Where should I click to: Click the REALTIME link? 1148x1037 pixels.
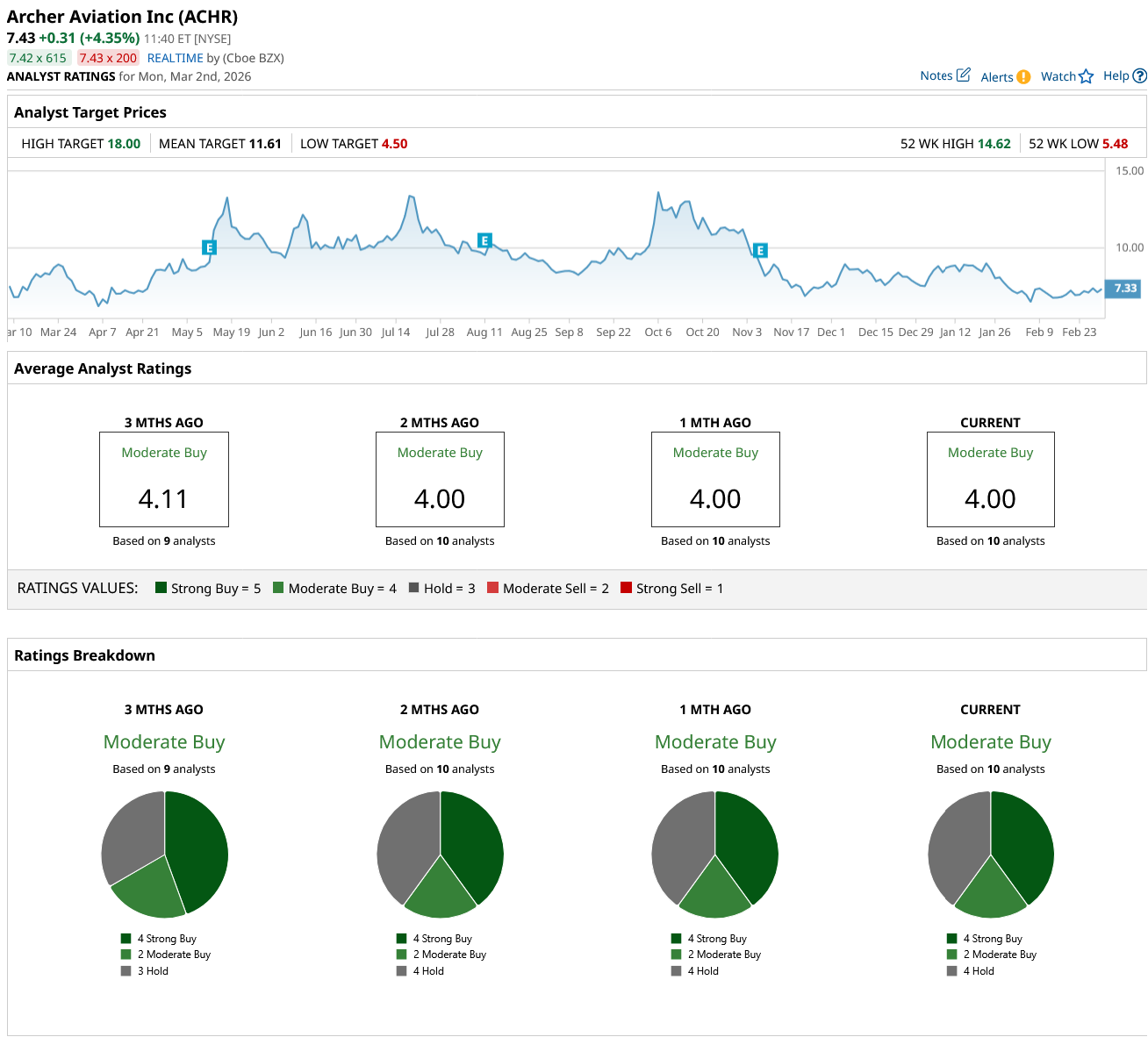175,58
